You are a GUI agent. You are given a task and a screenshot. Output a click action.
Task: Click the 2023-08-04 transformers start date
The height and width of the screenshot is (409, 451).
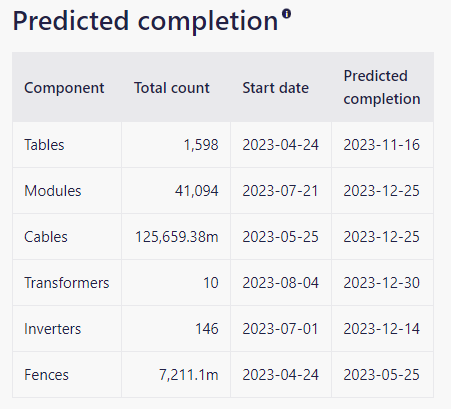tap(280, 283)
